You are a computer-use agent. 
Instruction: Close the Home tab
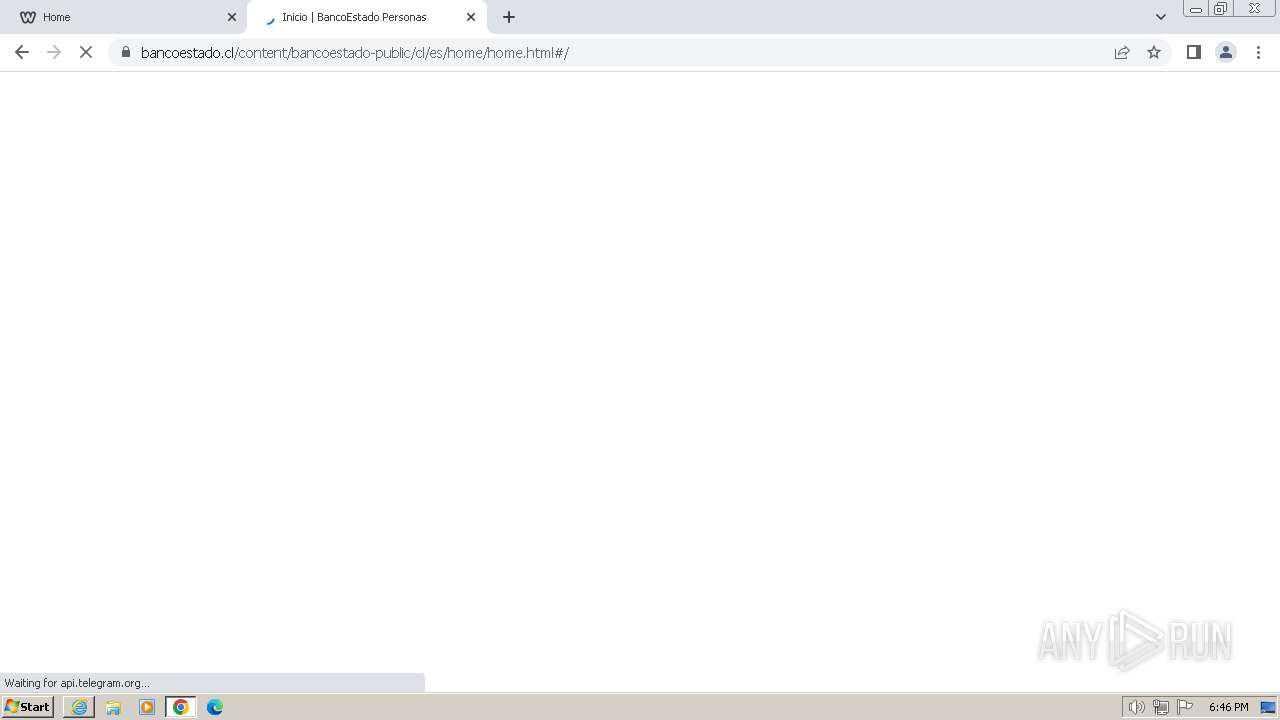pyautogui.click(x=232, y=17)
